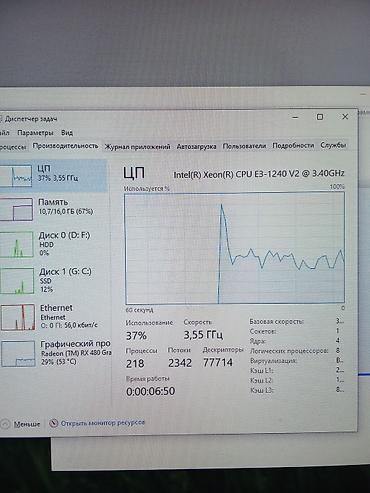Click the resource monitor icon
Viewport: 370px width, 493px height.
(x=54, y=423)
